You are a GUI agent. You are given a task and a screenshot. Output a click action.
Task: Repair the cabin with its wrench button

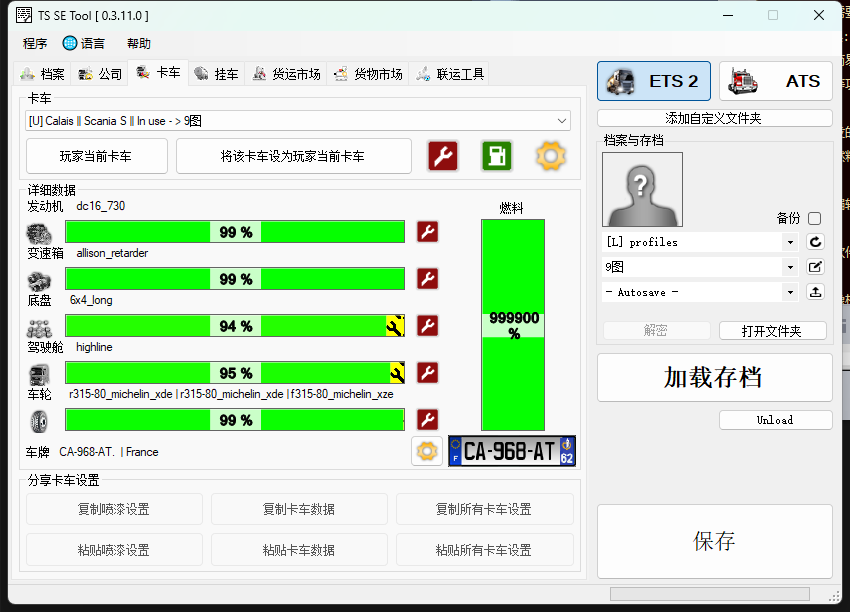(427, 373)
